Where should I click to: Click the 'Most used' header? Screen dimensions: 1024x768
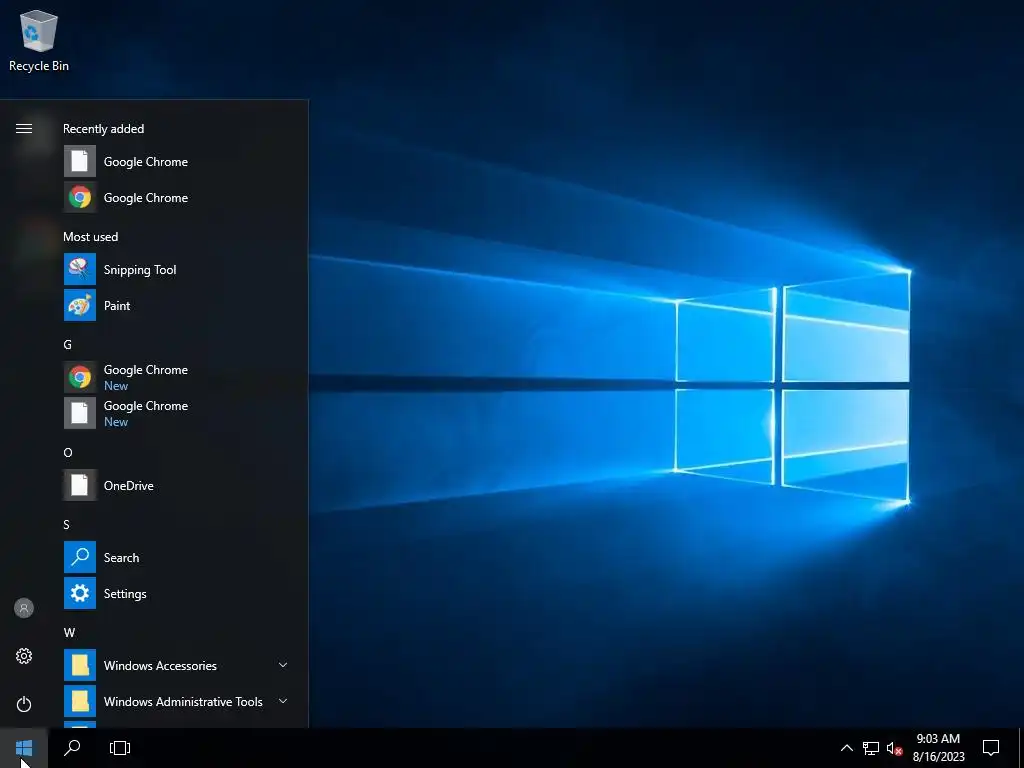coord(90,236)
